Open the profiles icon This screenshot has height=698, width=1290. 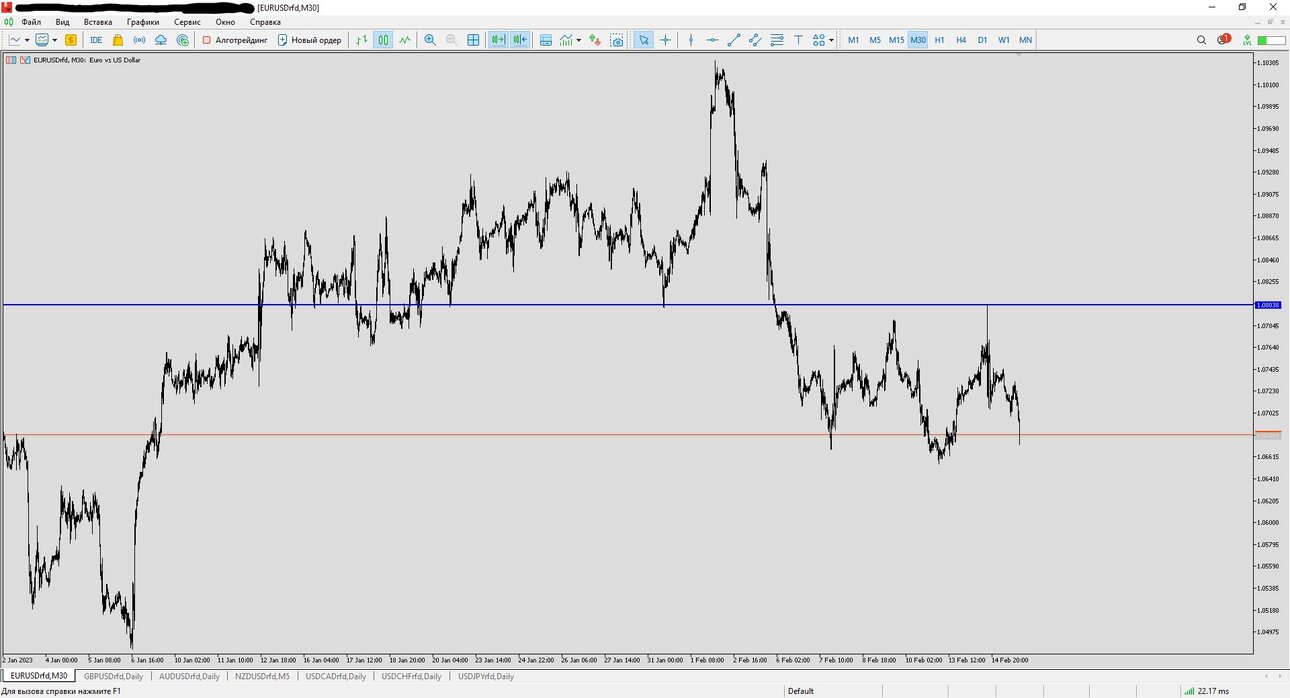42,40
